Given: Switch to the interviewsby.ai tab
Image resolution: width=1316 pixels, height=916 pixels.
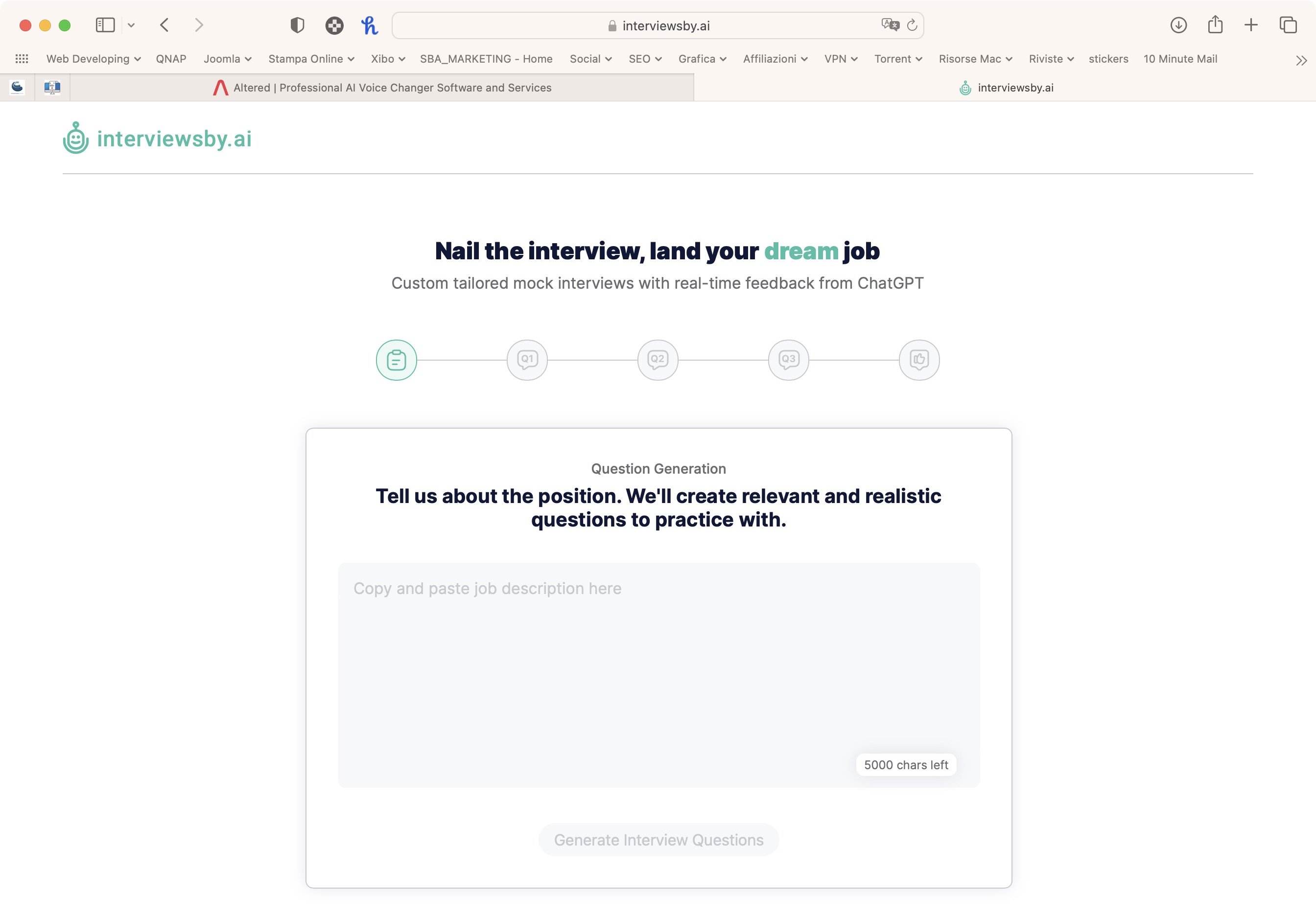Looking at the screenshot, I should point(1005,88).
